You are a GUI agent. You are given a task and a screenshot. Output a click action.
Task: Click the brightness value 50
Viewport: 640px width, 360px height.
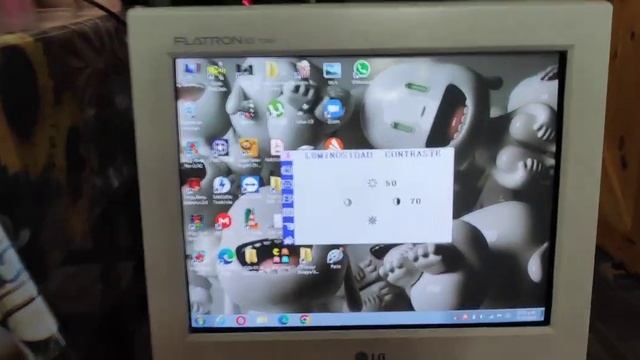(391, 183)
